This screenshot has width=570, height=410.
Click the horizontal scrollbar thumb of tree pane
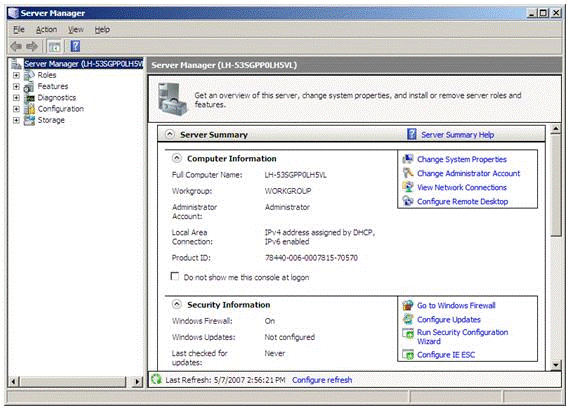(73, 382)
